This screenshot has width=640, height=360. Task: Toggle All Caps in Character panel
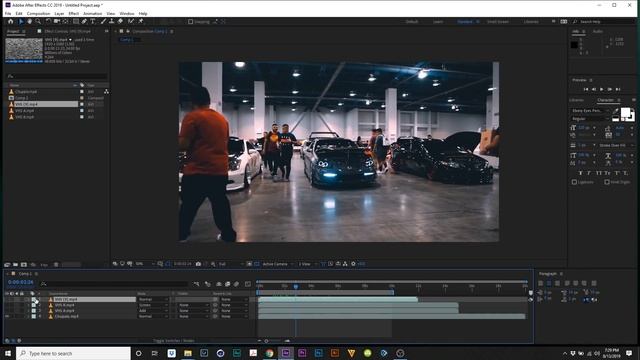(598, 173)
